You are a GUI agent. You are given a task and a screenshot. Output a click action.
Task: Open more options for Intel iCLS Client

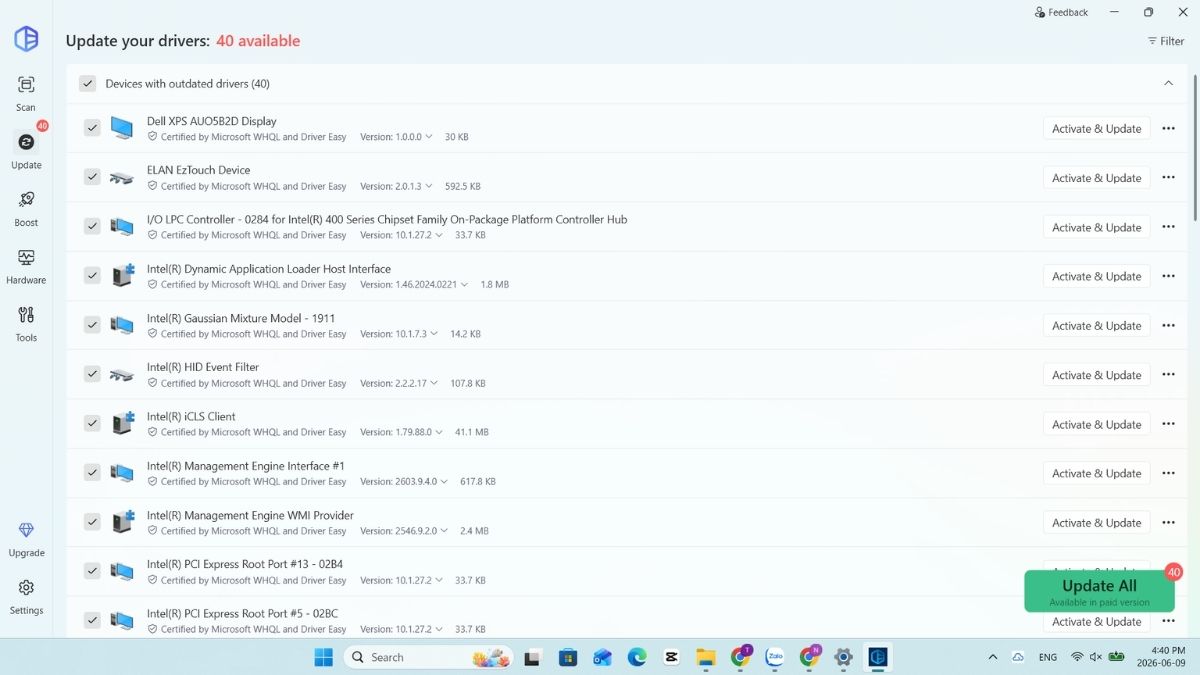tap(1168, 423)
